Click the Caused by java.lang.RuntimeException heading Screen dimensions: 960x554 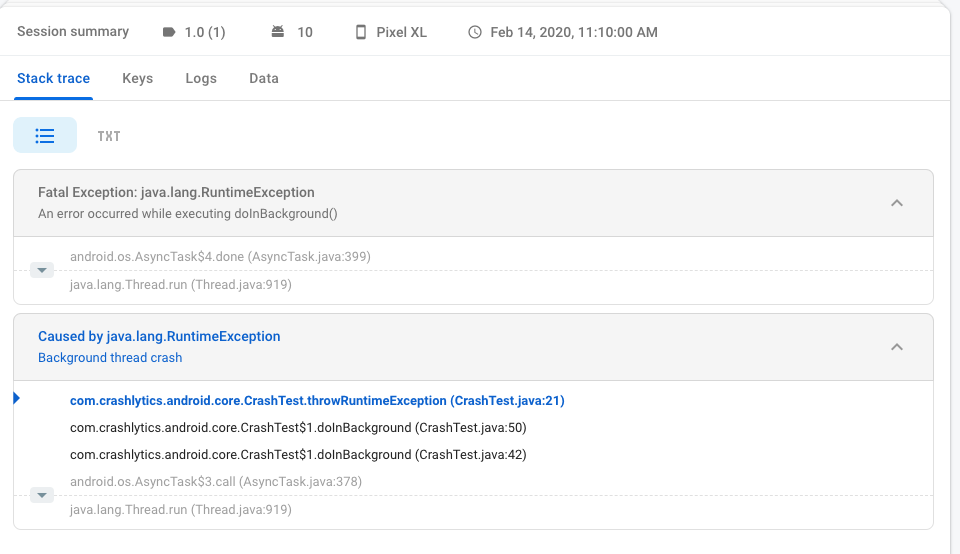pyautogui.click(x=159, y=337)
